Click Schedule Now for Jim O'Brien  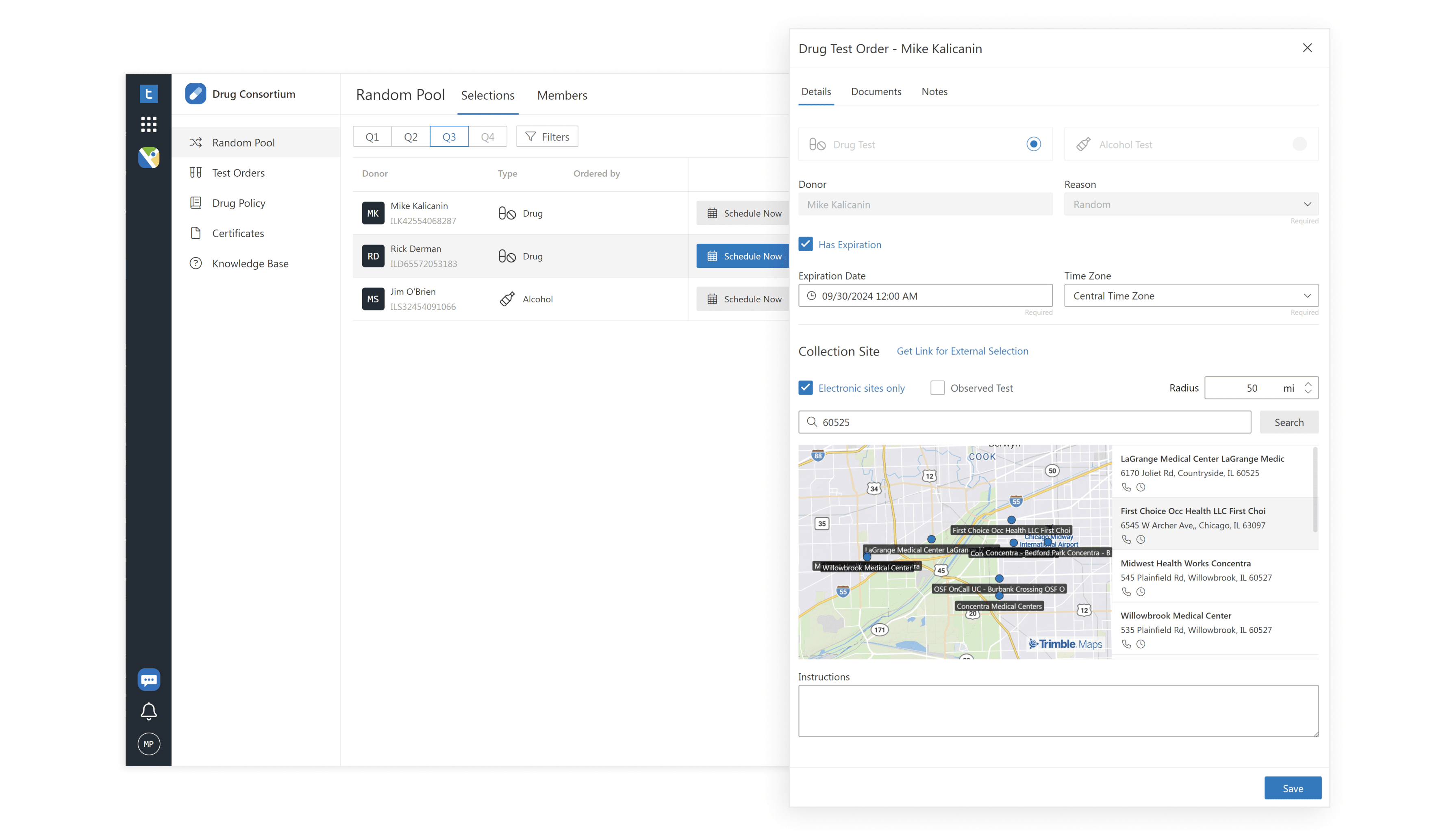tap(743, 299)
